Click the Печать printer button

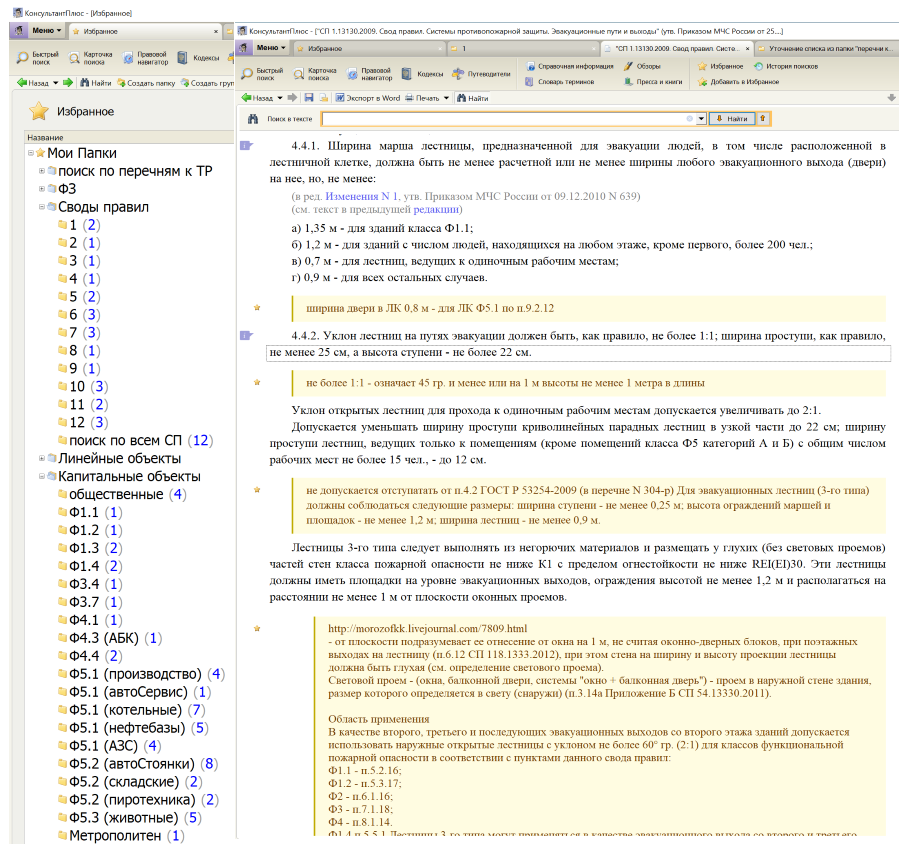click(x=422, y=98)
